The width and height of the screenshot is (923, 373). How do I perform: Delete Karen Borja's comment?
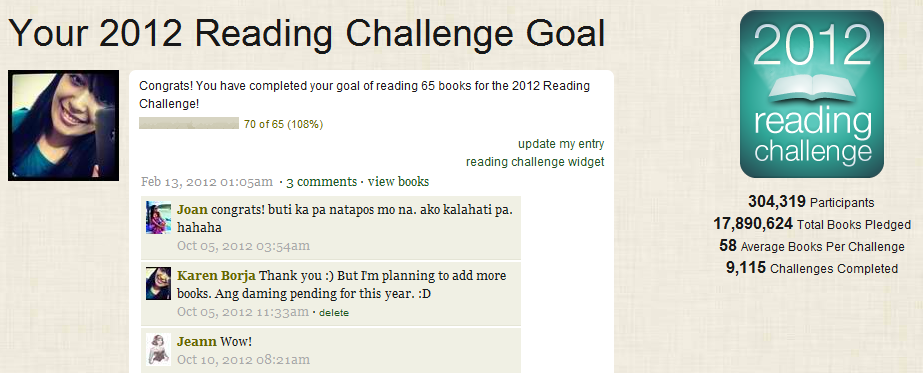(334, 313)
